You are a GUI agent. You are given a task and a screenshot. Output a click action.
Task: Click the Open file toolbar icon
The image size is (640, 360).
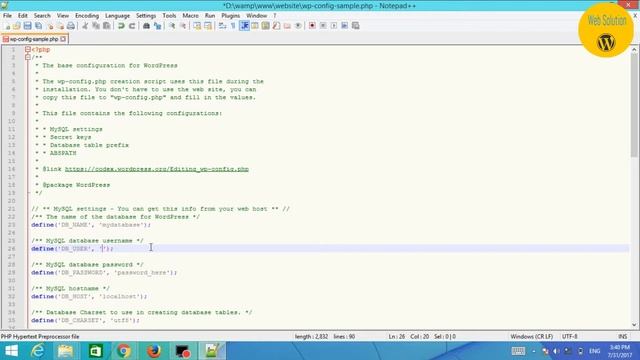click(17, 26)
